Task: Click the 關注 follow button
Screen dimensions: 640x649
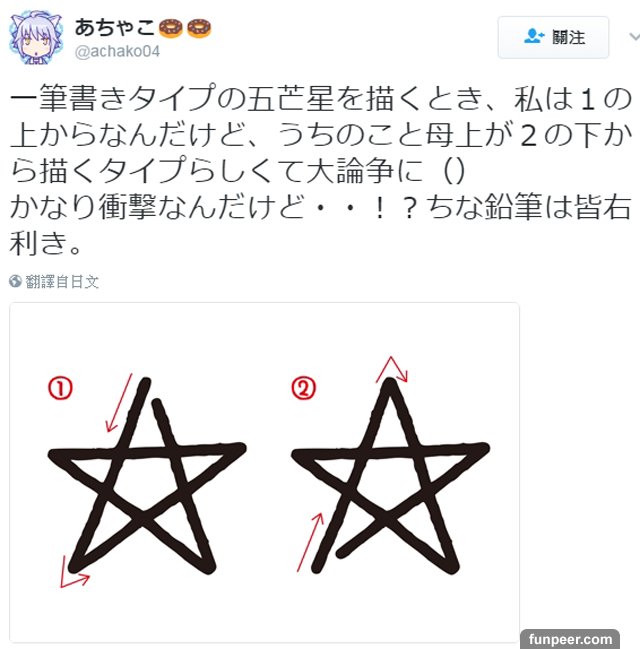Action: coord(553,37)
